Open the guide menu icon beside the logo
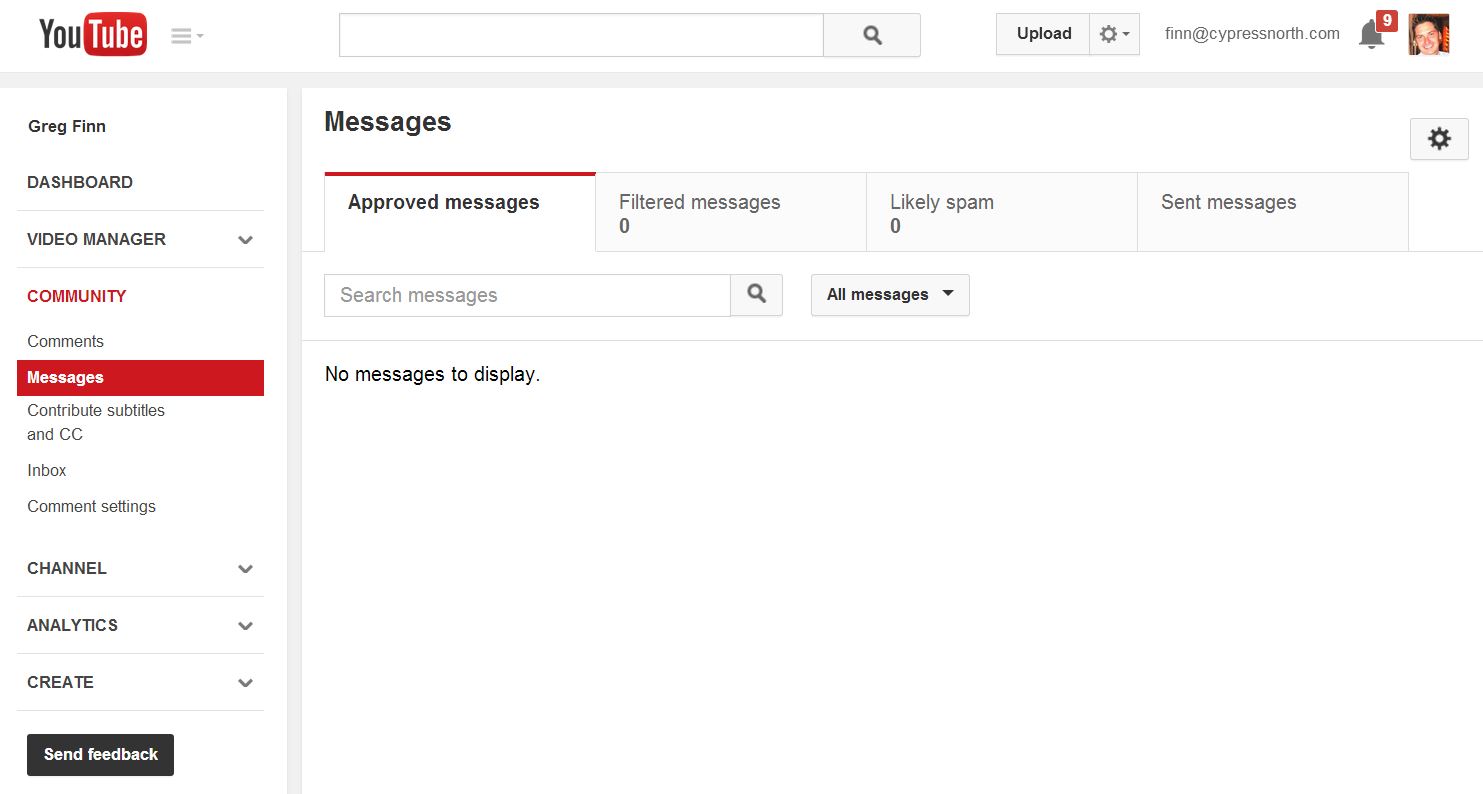The height and width of the screenshot is (794, 1483). tap(186, 36)
